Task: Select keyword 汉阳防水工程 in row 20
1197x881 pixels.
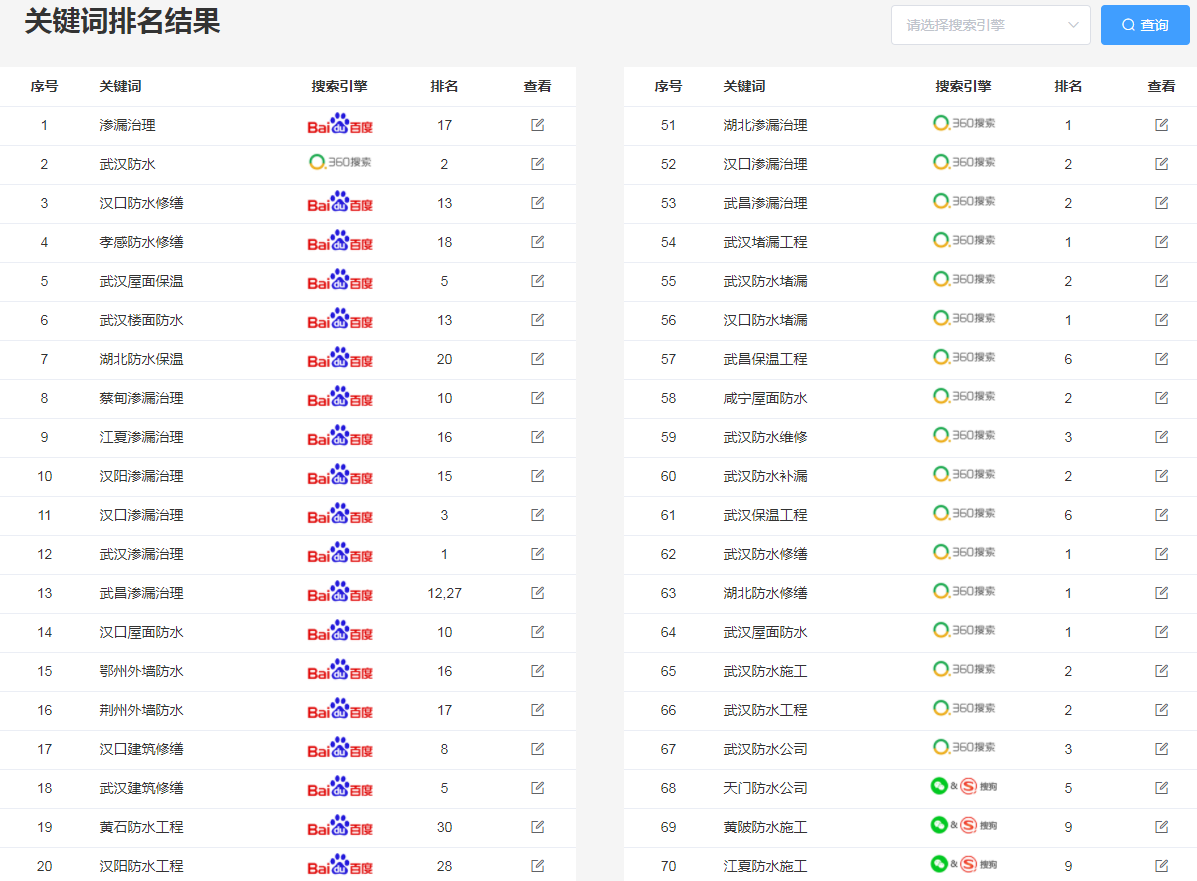Action: click(x=141, y=866)
